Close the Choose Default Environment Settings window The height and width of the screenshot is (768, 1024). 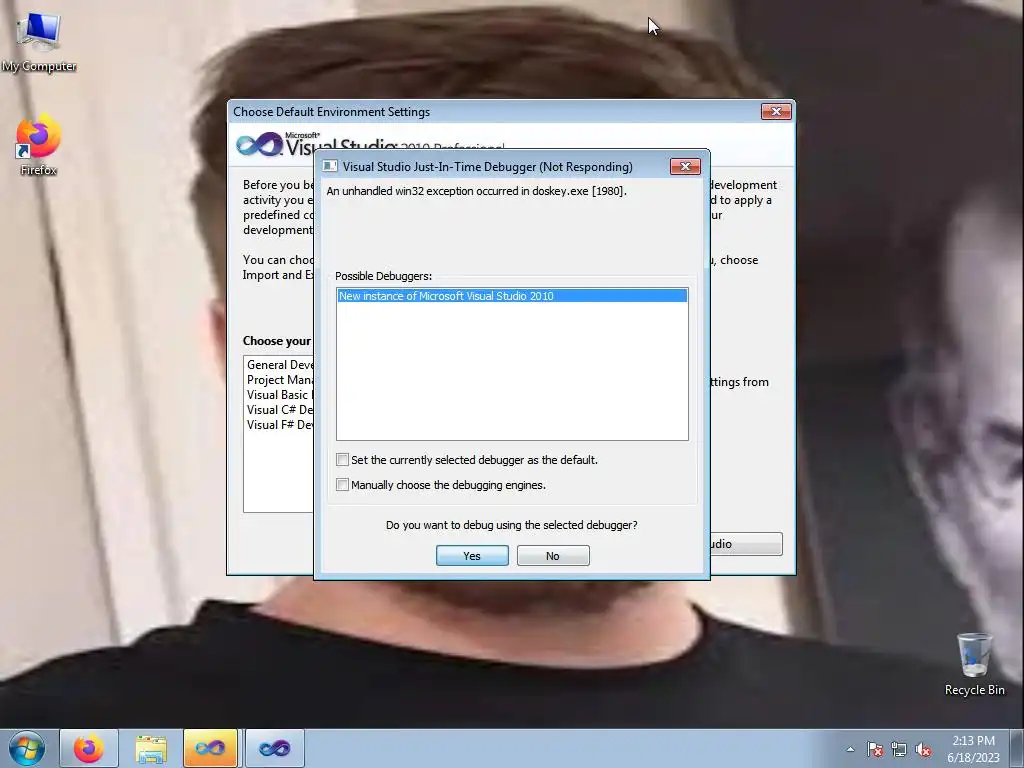click(776, 112)
